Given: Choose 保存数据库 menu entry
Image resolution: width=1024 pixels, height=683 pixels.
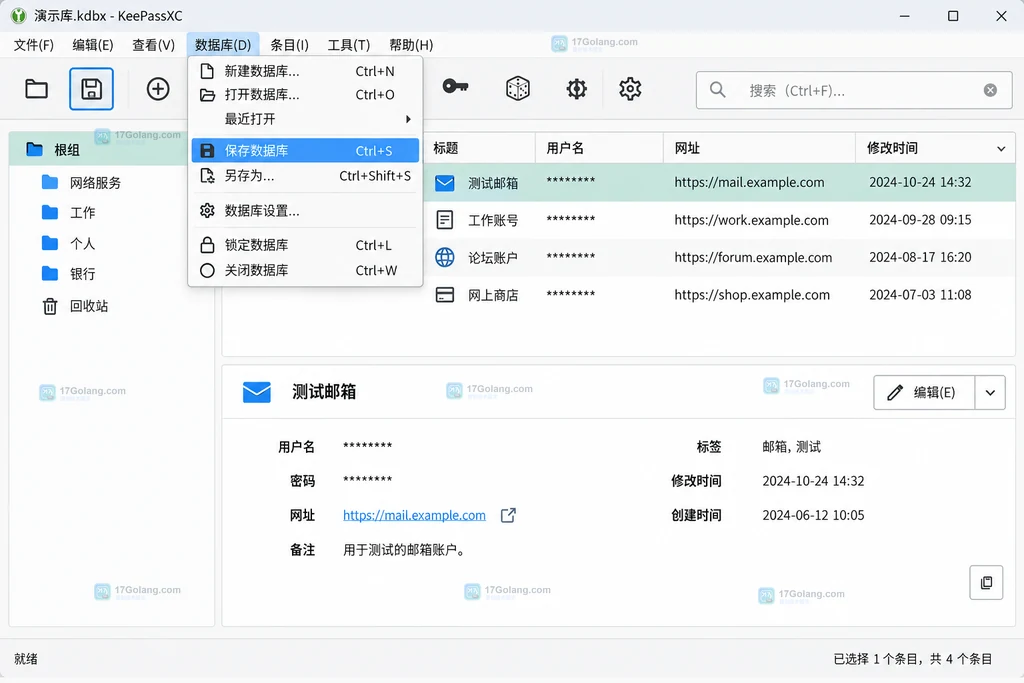Looking at the screenshot, I should pos(305,150).
